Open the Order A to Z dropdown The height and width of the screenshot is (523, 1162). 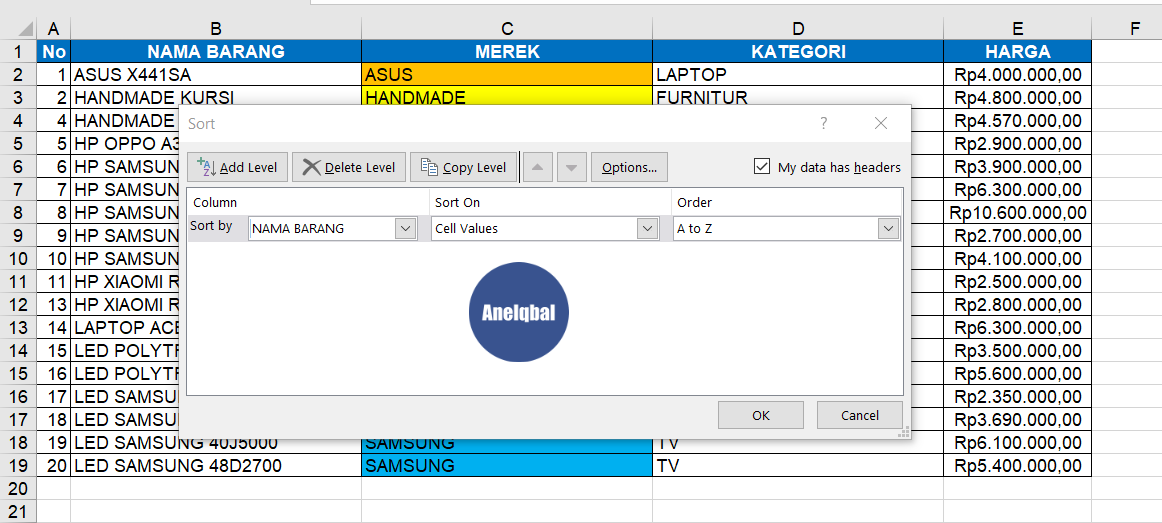tap(889, 228)
